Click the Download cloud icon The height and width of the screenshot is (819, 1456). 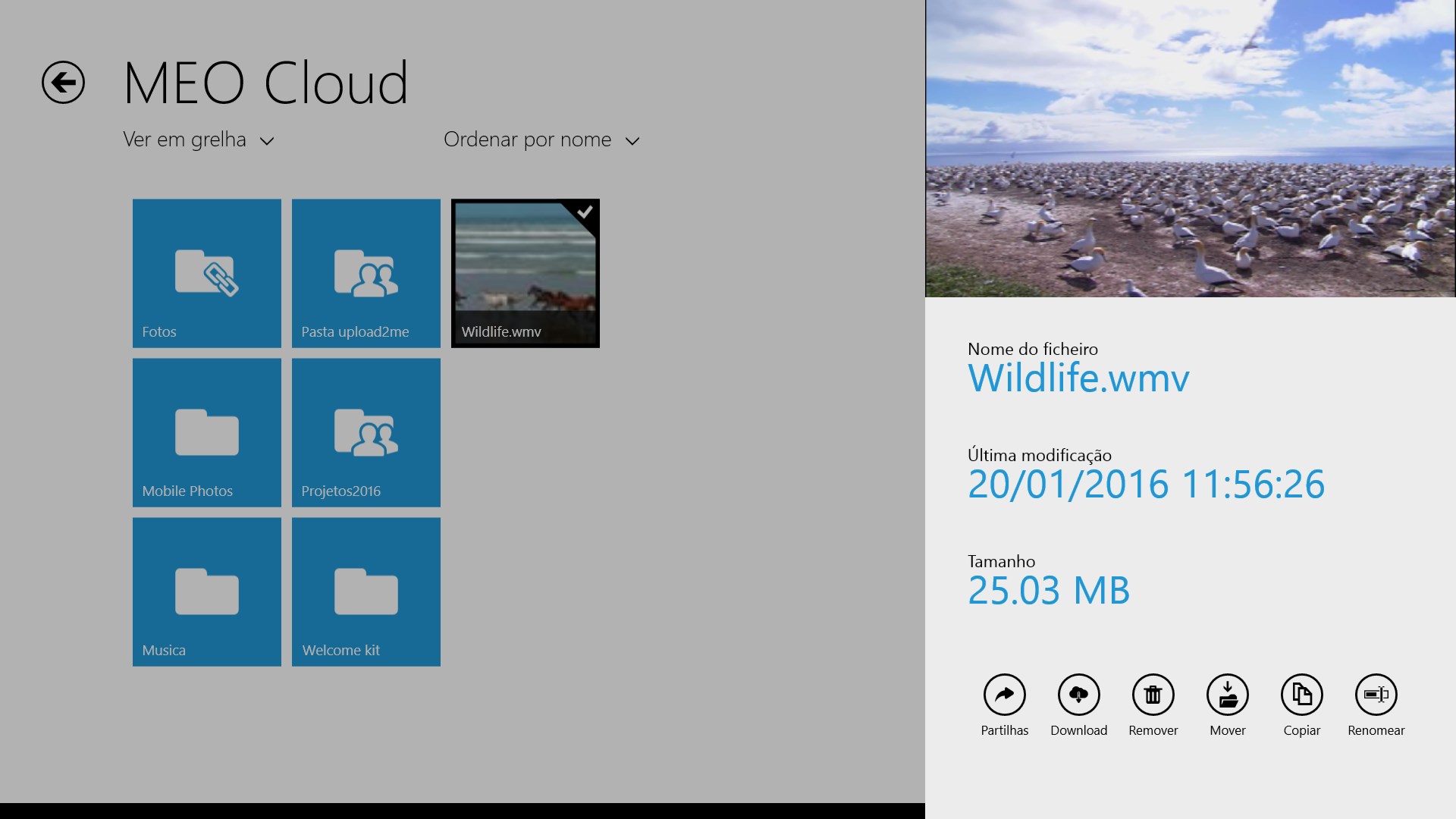(1078, 695)
